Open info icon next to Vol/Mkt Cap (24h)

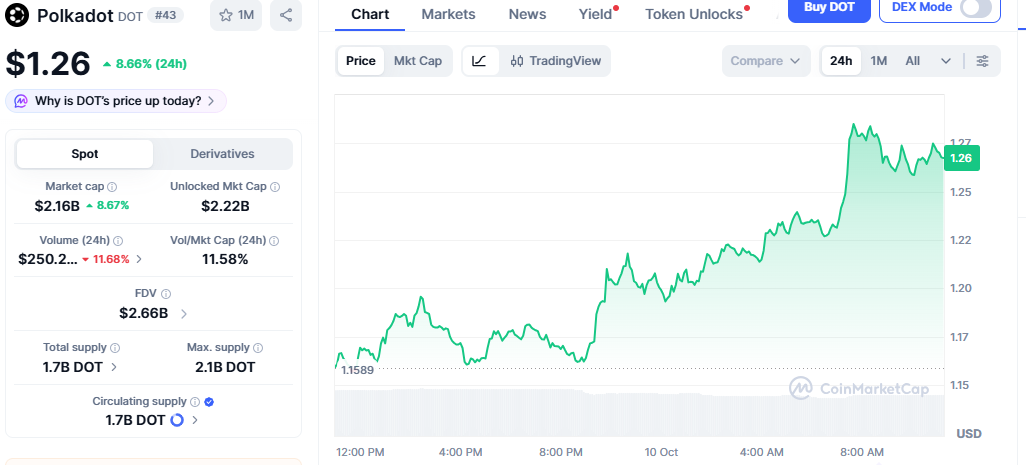click(x=275, y=241)
